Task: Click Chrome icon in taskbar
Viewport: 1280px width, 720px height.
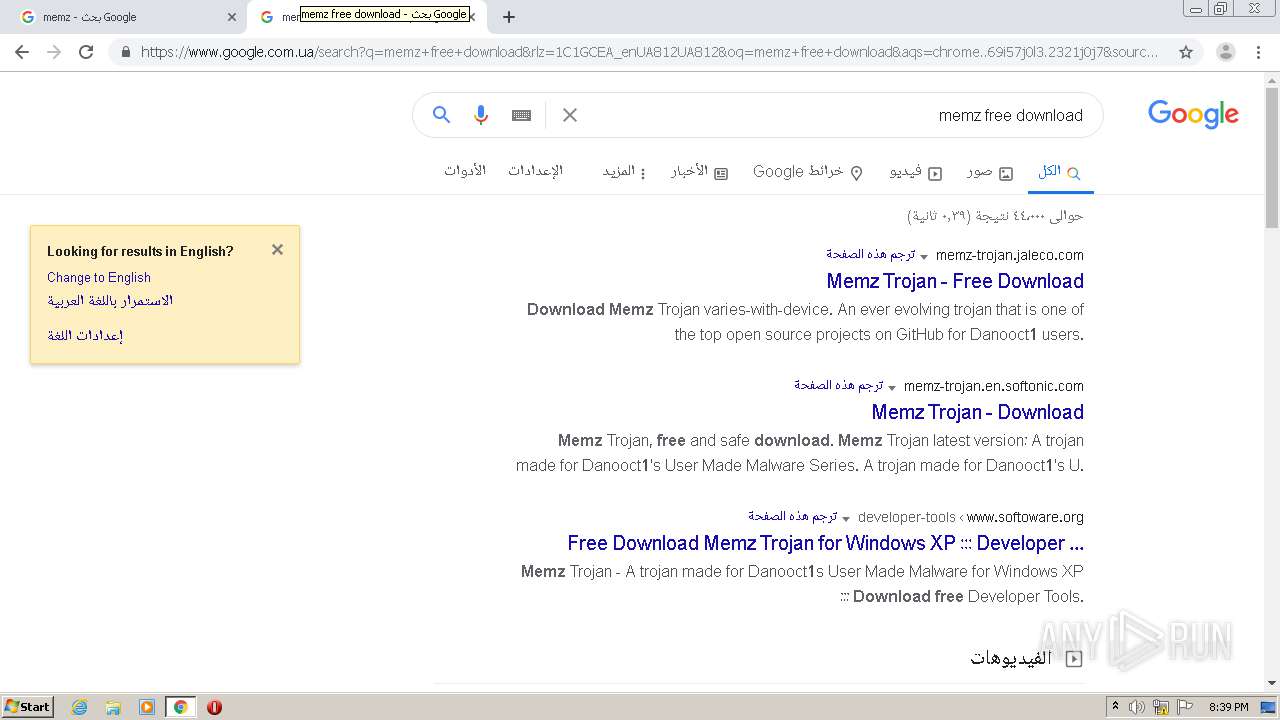Action: click(x=181, y=707)
